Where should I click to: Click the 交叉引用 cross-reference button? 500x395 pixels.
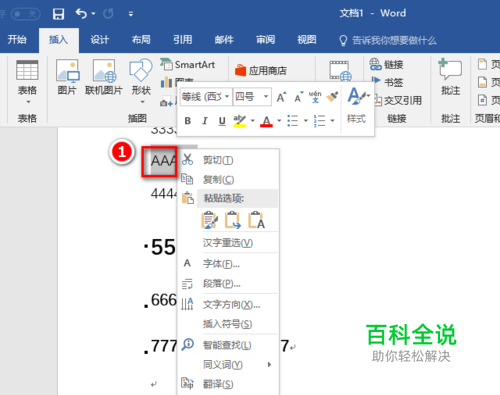[398, 100]
